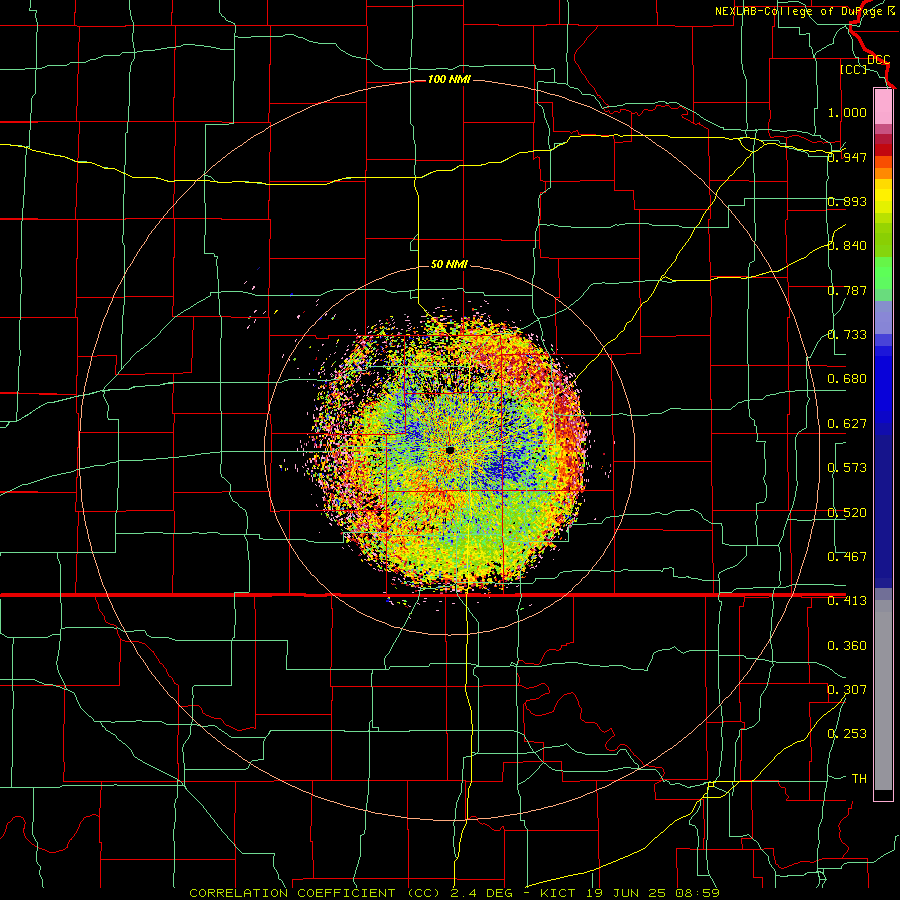Select the 0.307 legend value

pyautogui.click(x=847, y=690)
